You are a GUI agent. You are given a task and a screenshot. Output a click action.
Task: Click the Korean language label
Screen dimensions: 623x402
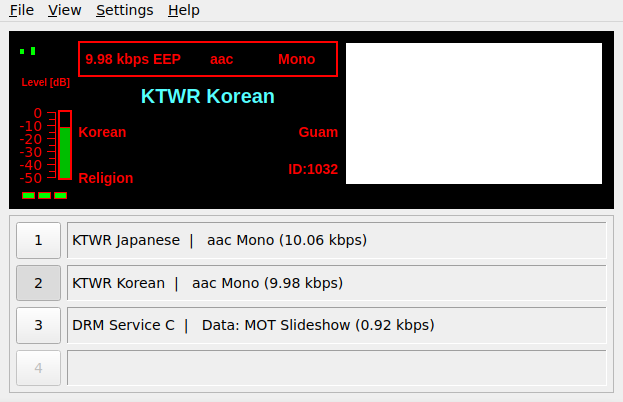pyautogui.click(x=102, y=132)
